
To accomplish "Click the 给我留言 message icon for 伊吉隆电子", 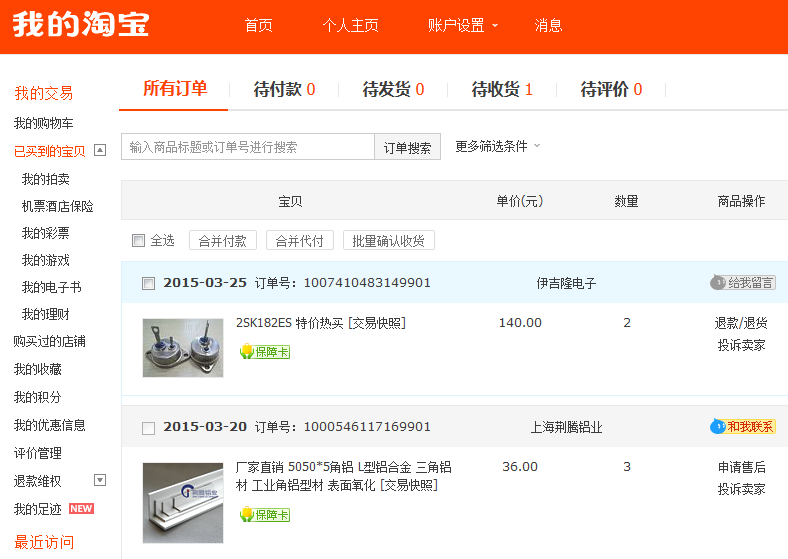I will 742,283.
